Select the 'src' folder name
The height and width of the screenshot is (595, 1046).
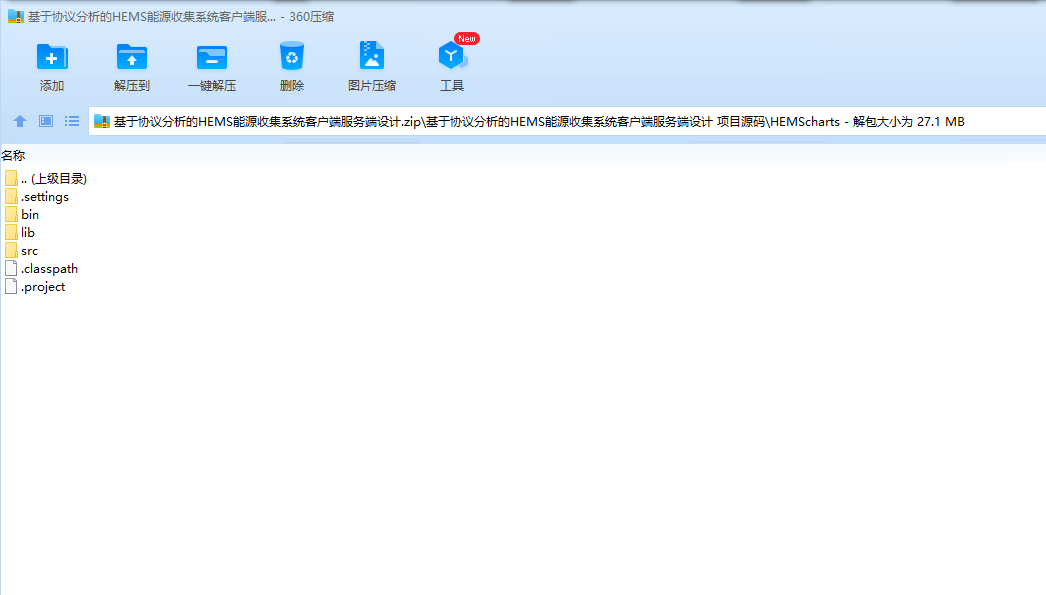coord(29,251)
